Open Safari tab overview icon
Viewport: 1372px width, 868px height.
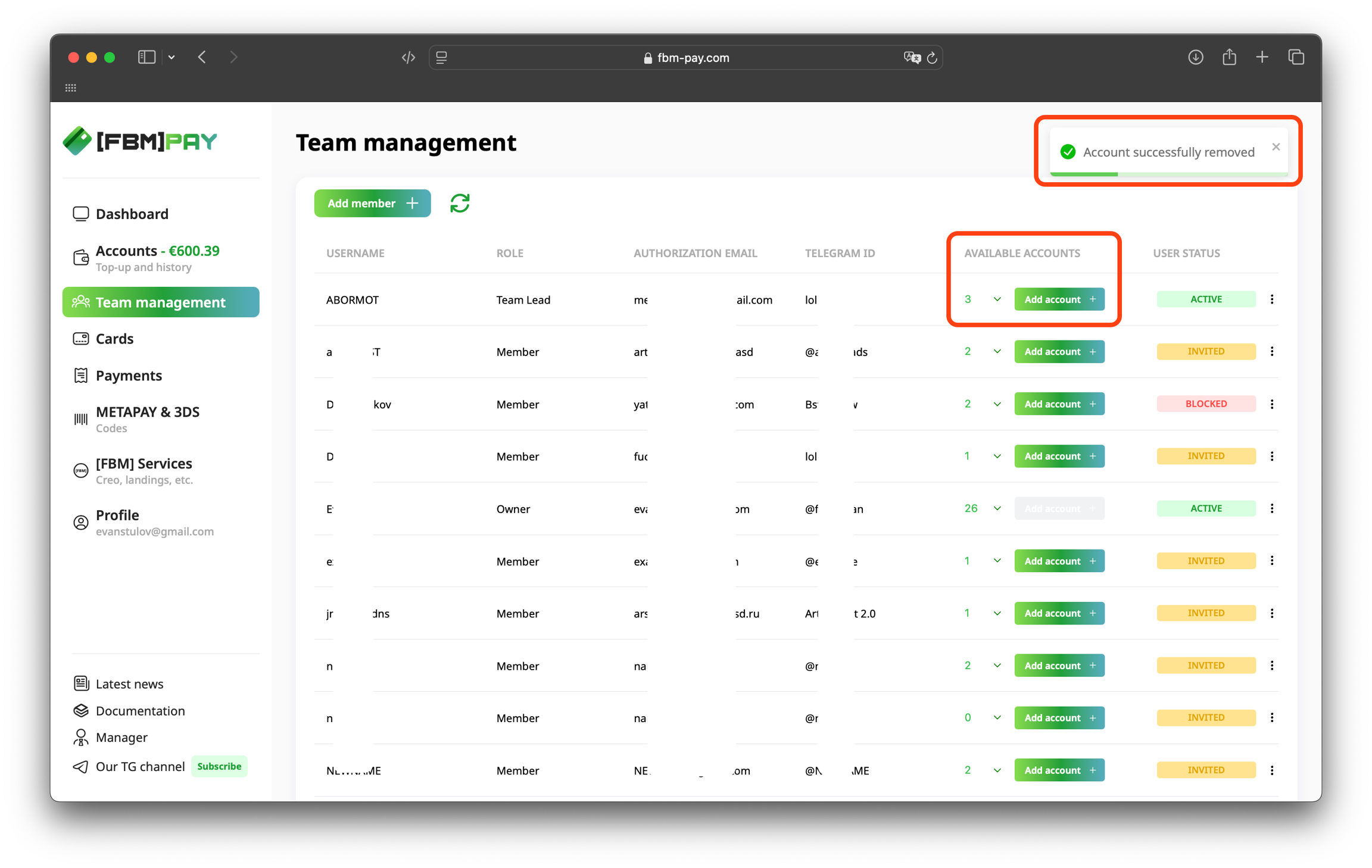pos(1296,57)
